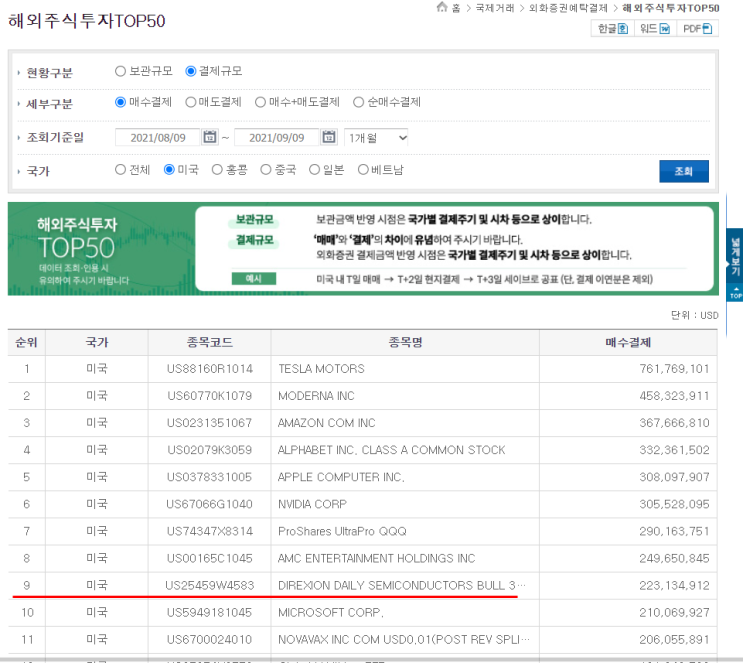This screenshot has width=743, height=663.
Task: Select AMC ENTERTAINMENT HOLDINGS row name
Action: (376, 558)
